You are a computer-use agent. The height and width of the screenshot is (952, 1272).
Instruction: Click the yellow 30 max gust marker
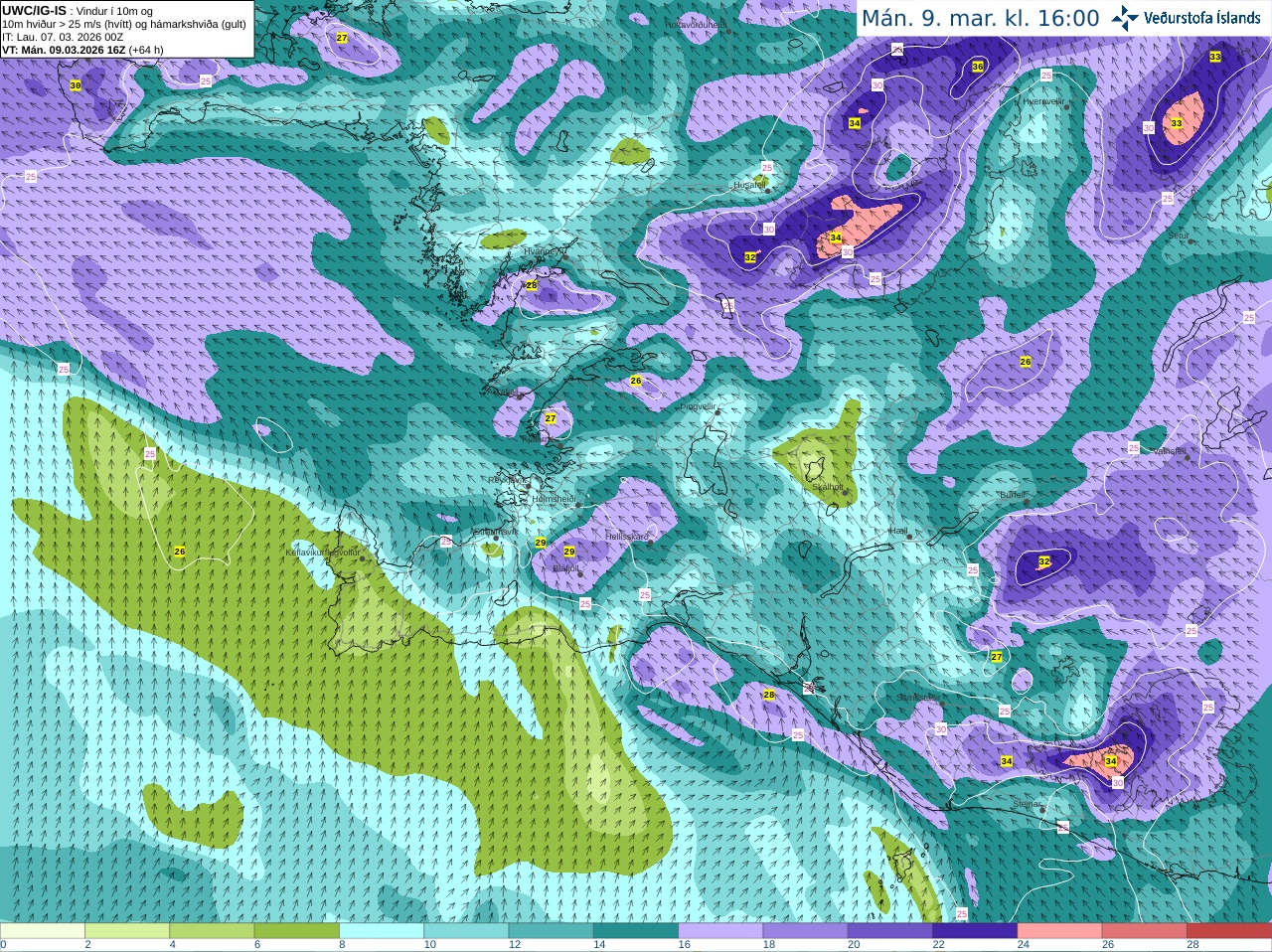pos(76,86)
